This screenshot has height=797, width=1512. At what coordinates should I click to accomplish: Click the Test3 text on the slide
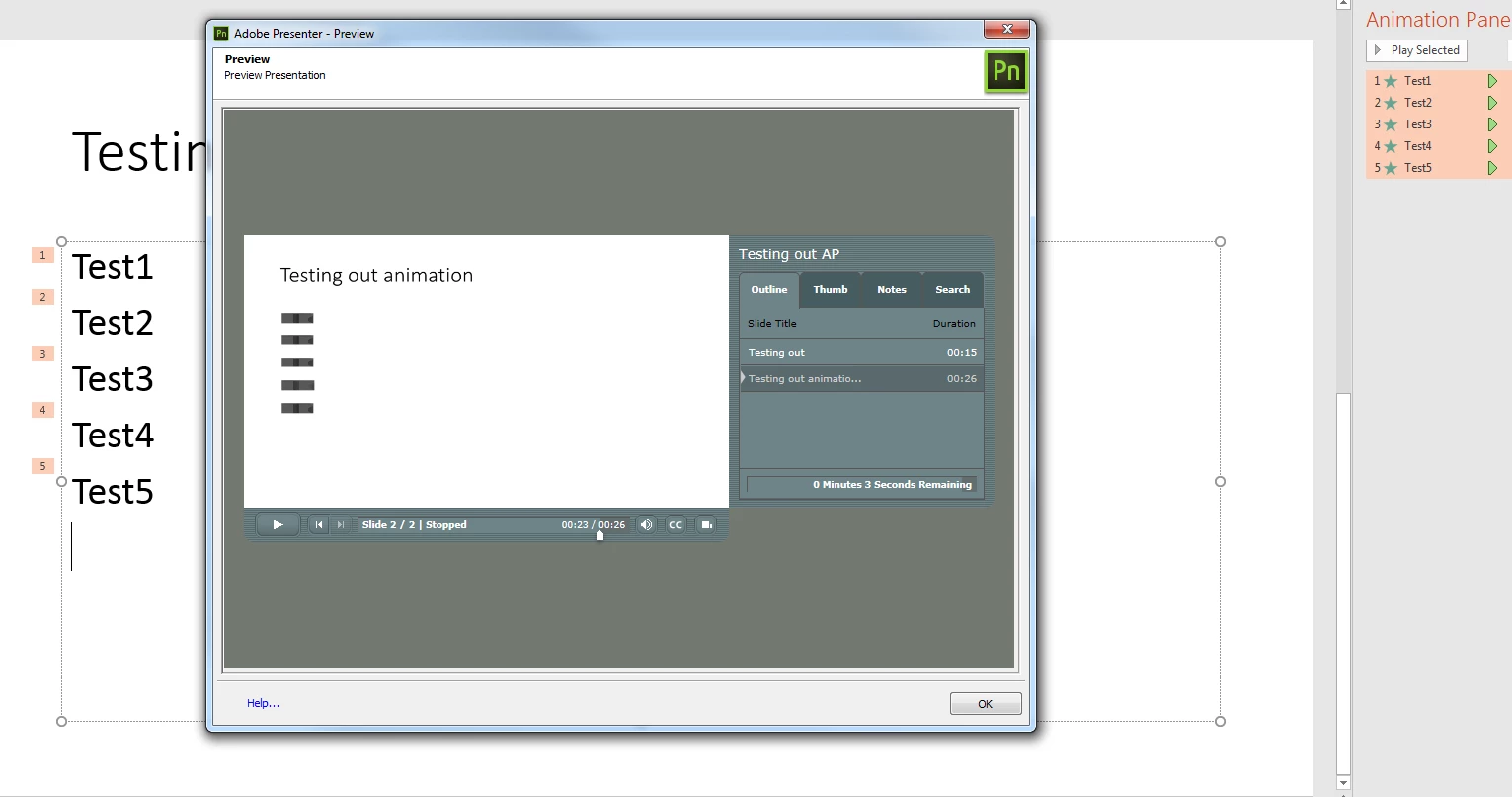[x=113, y=379]
